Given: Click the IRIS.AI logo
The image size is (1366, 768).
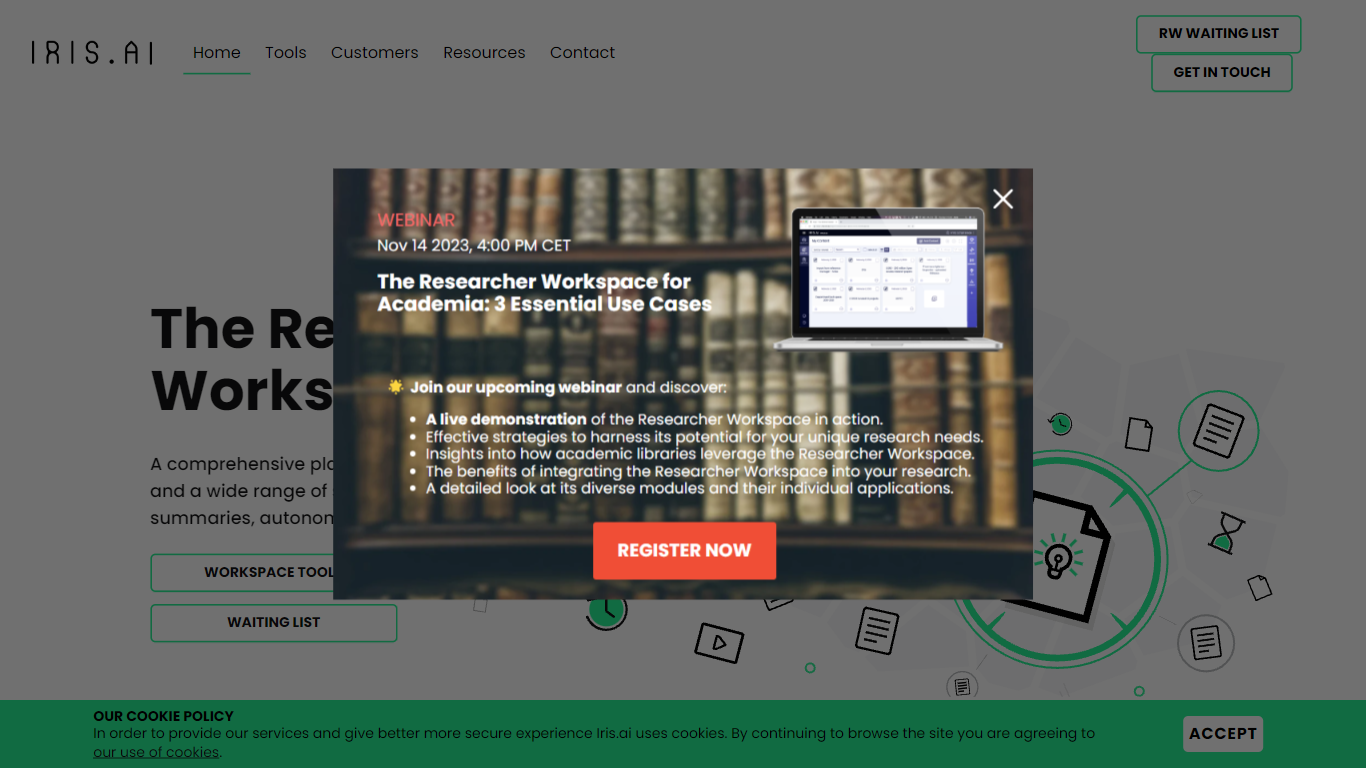Looking at the screenshot, I should 92,53.
